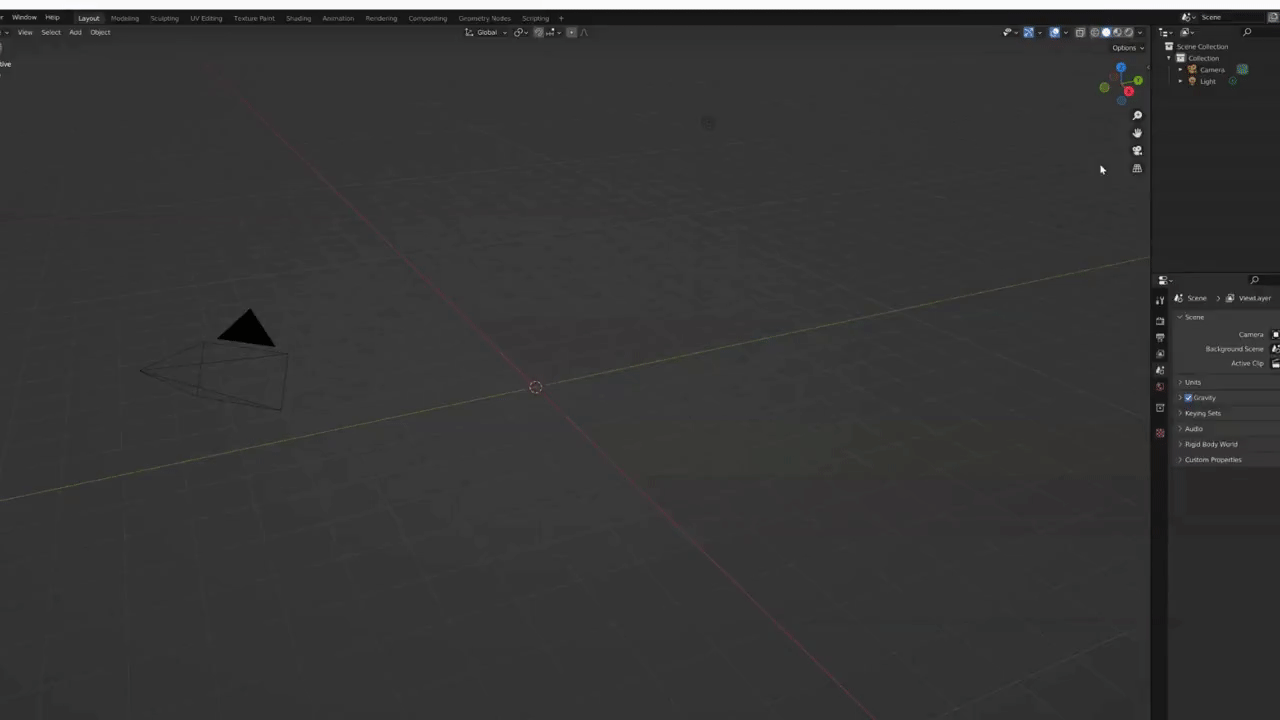Open the Global transform orientation dropdown

488,32
